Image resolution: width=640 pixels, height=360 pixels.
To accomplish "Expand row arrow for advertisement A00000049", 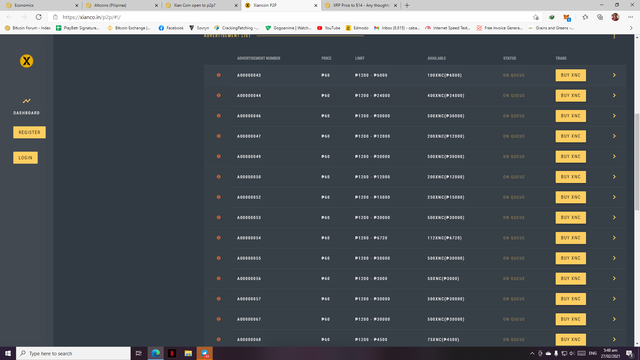I will click(614, 156).
